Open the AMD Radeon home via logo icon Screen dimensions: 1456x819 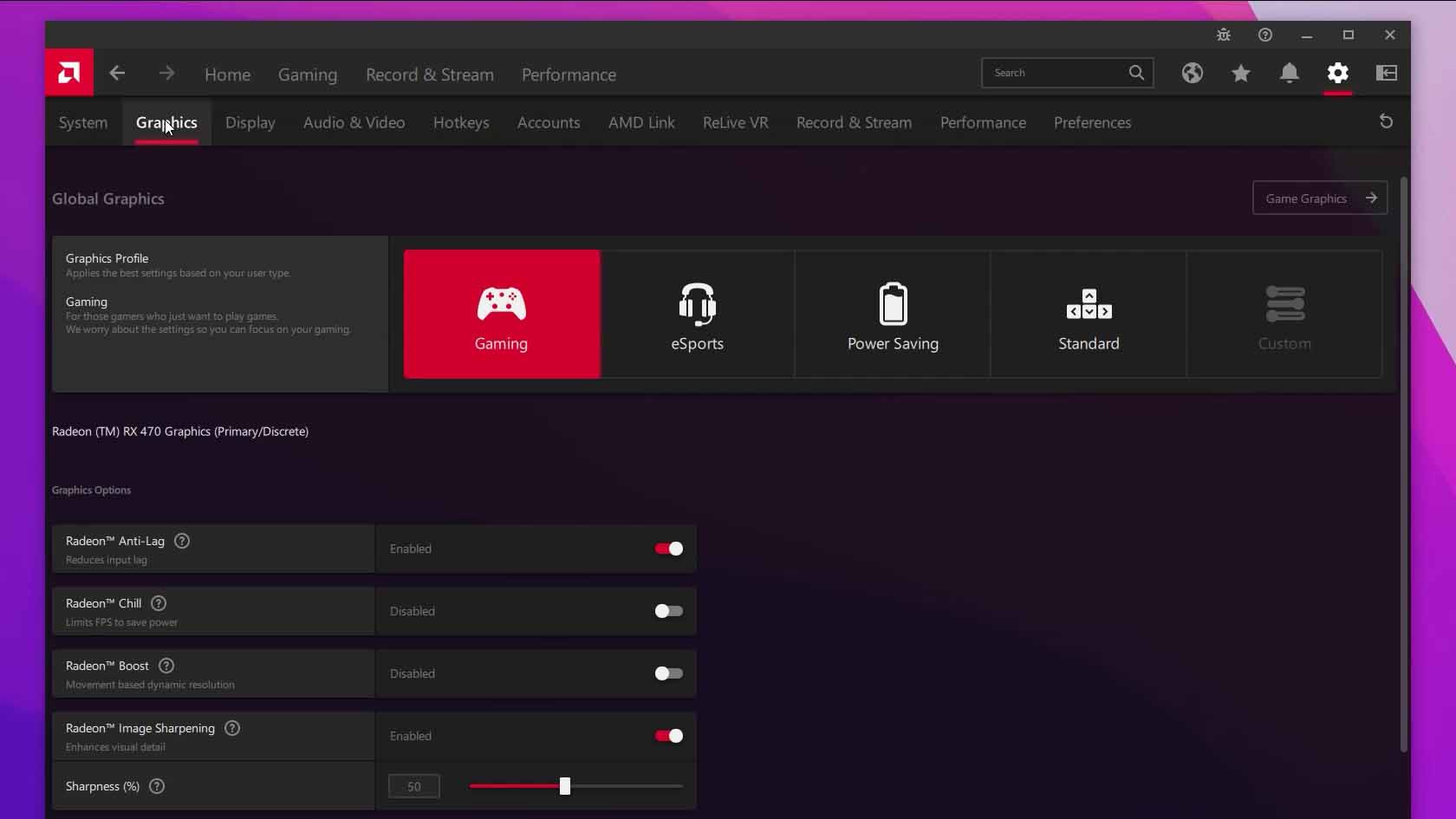click(68, 73)
